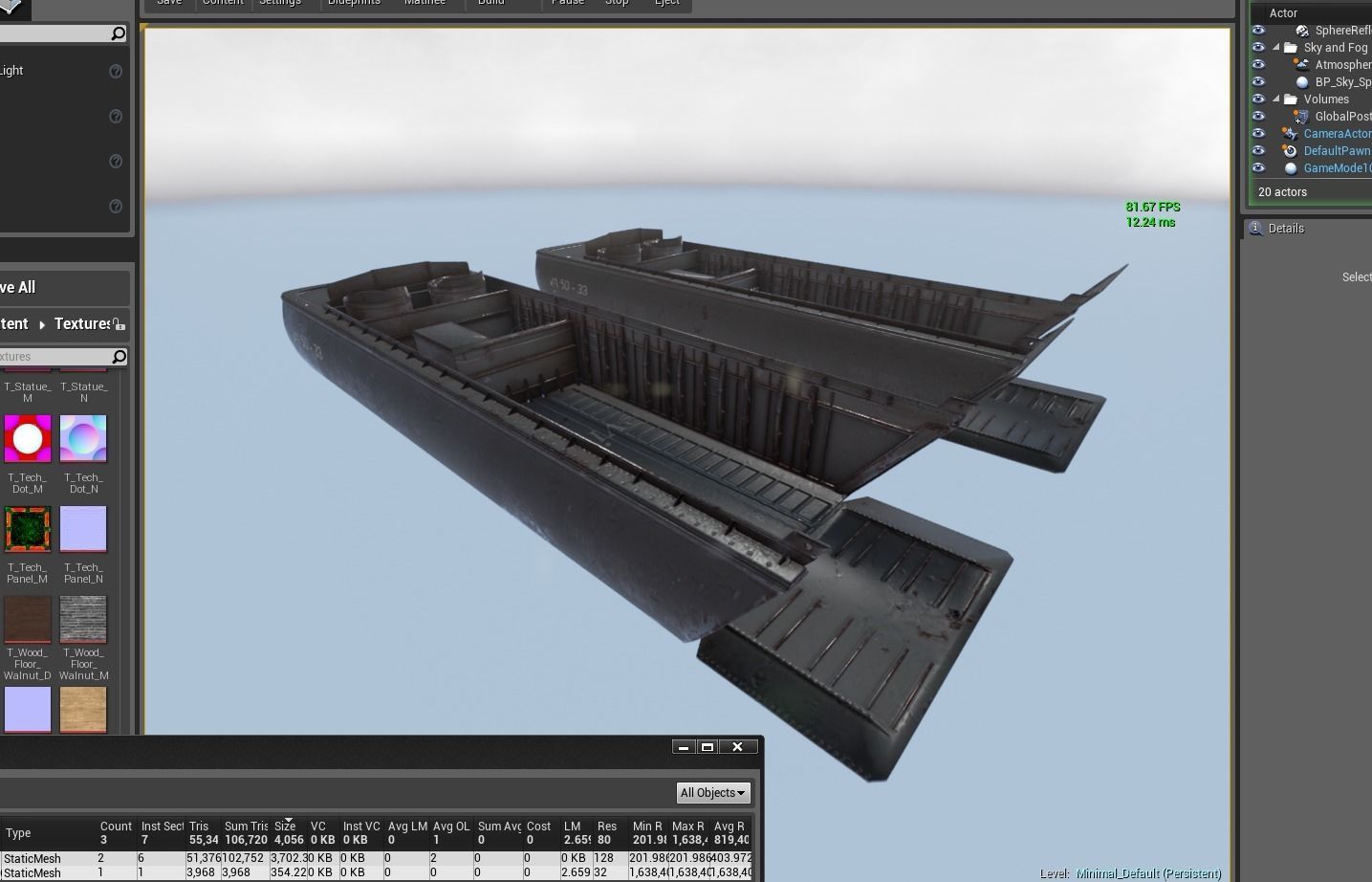Select the StaticMesh row with count 2
The image size is (1372, 882).
(x=377, y=859)
